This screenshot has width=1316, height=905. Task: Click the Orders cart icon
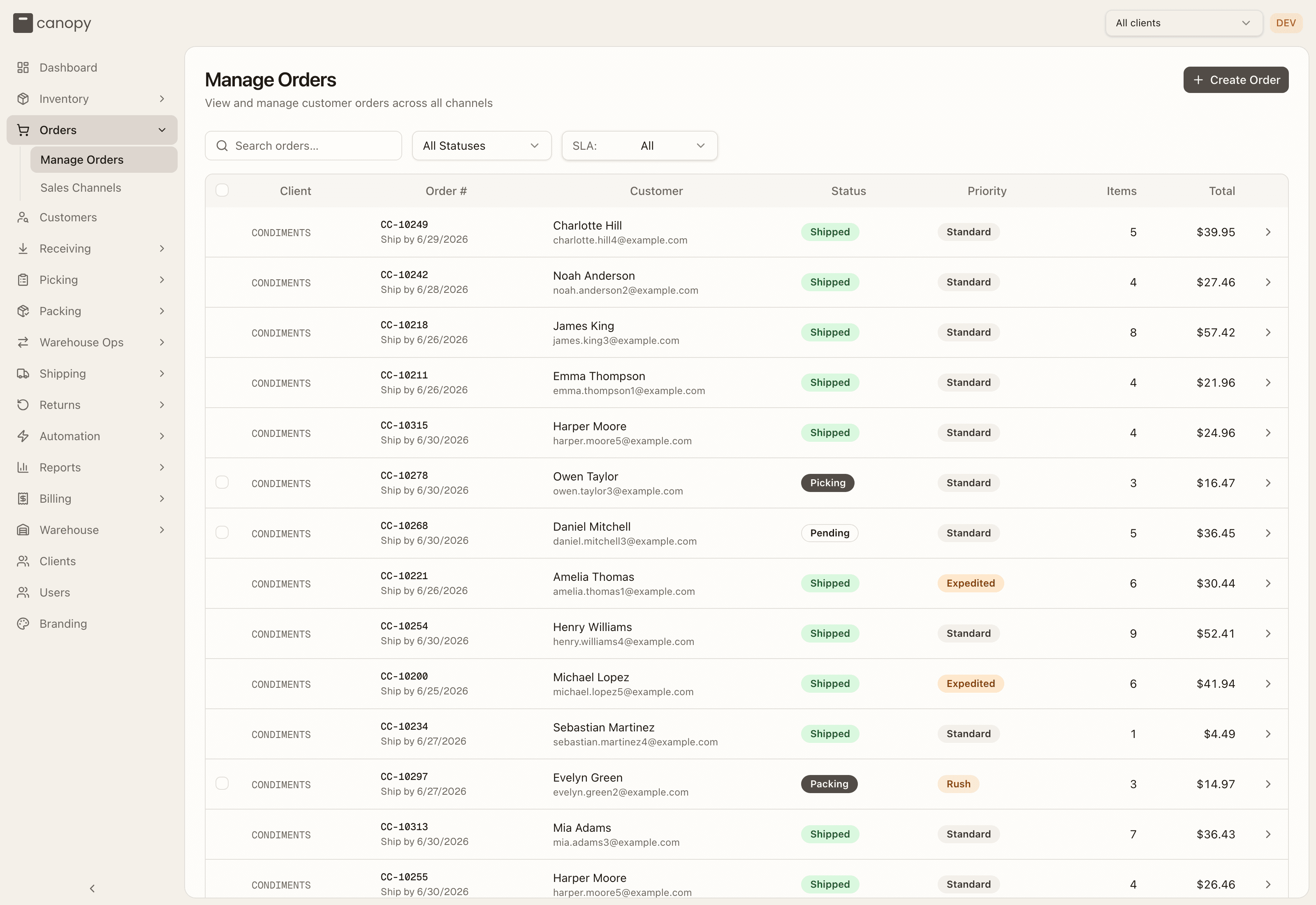point(23,130)
